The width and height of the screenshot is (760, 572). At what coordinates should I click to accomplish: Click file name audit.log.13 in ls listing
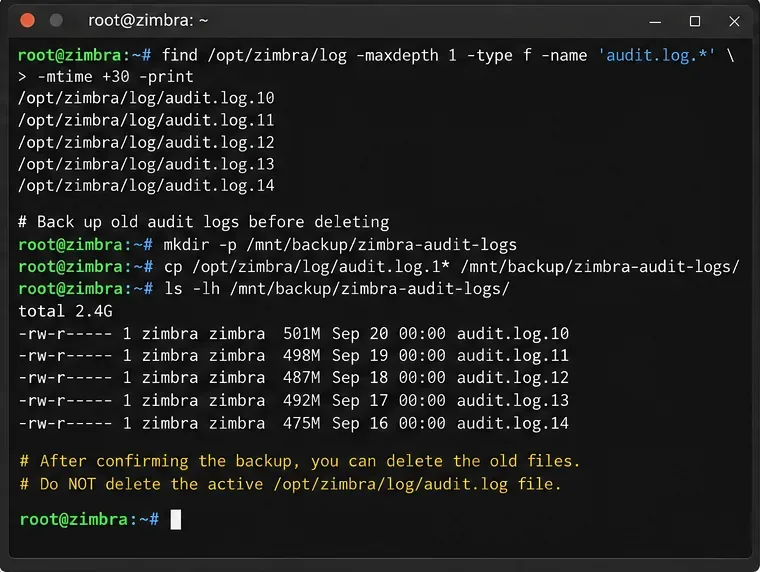(x=513, y=401)
